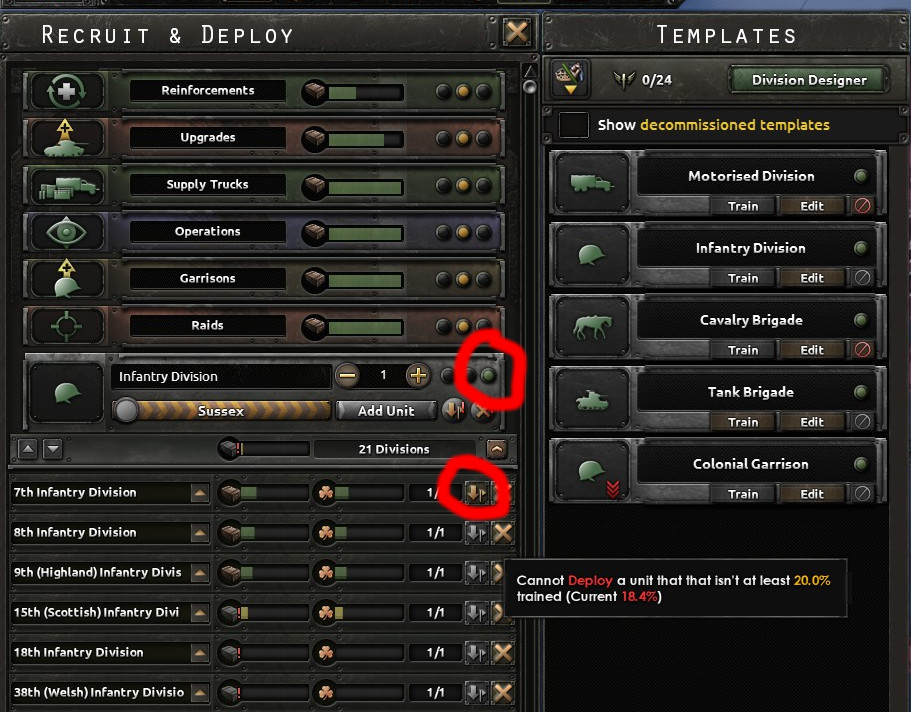The image size is (911, 712).
Task: Open template sorting dropdown beside 0/24
Action: (570, 78)
